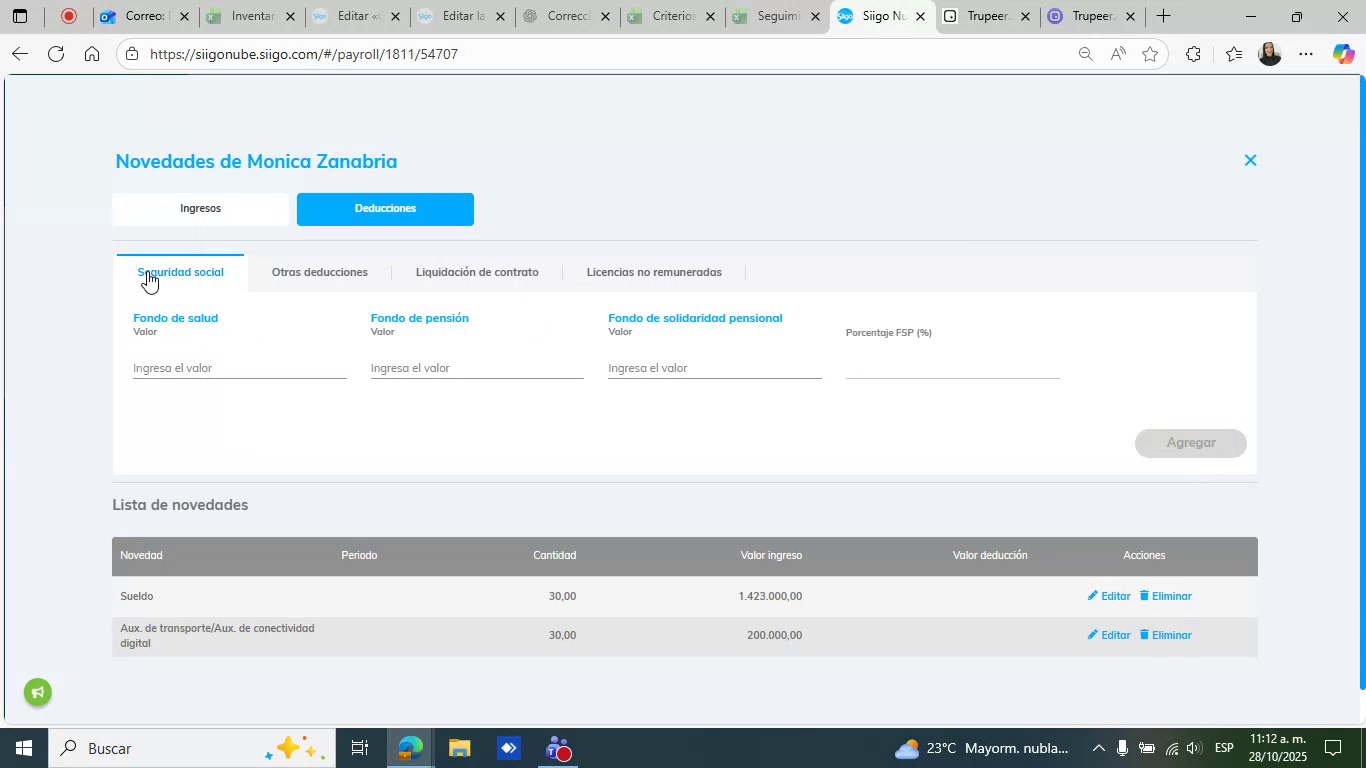1366x768 pixels.
Task: Select the Deducciones section button
Action: pos(385,209)
